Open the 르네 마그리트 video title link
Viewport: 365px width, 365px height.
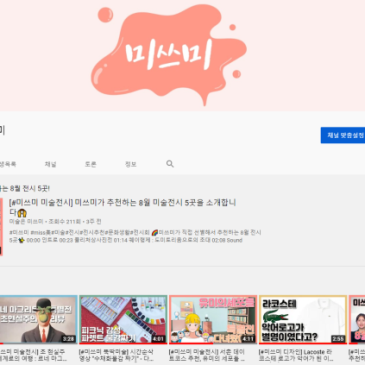pyautogui.click(x=33, y=355)
